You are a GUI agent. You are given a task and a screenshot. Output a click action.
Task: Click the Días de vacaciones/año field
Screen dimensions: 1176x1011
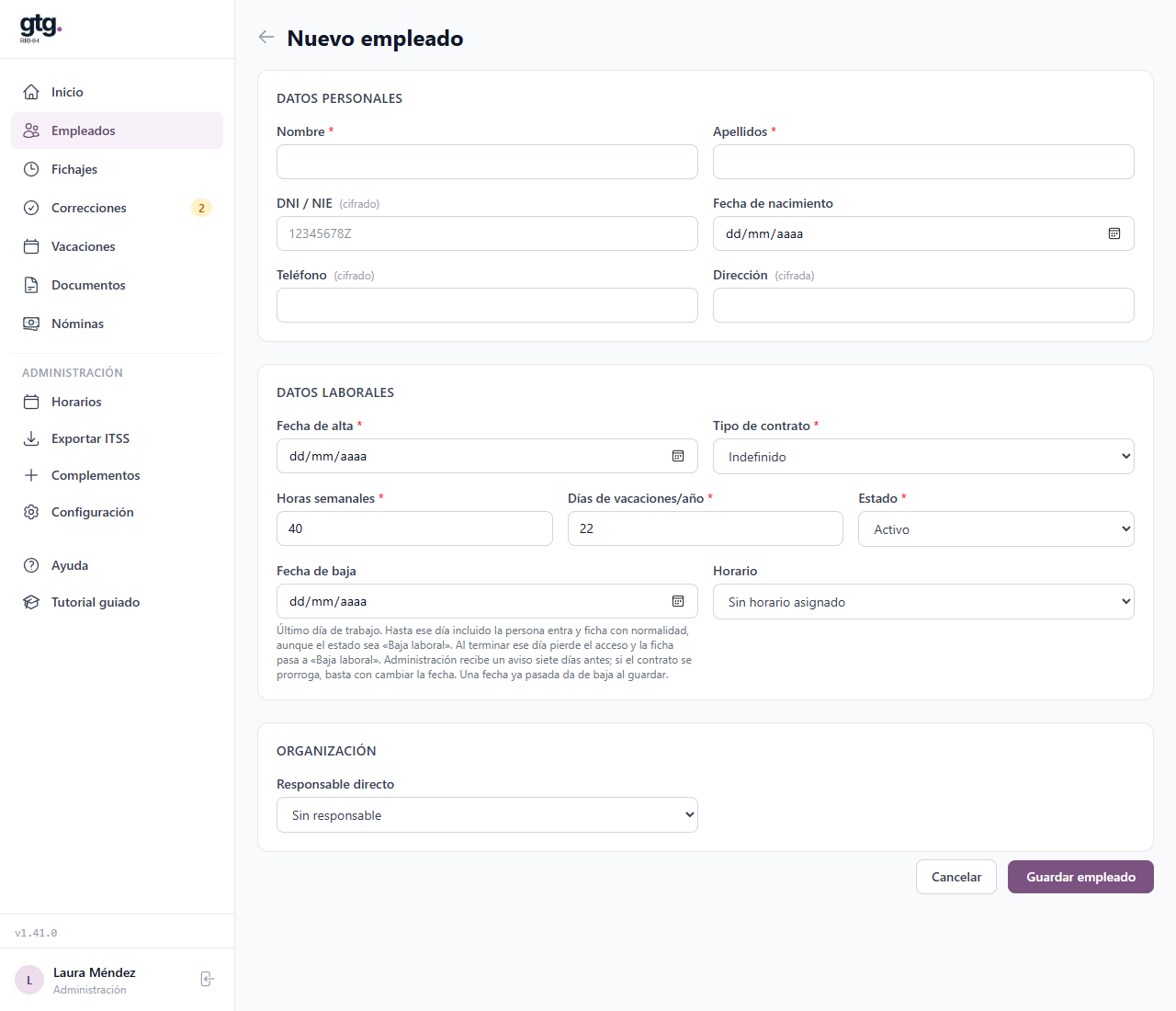[x=705, y=528]
